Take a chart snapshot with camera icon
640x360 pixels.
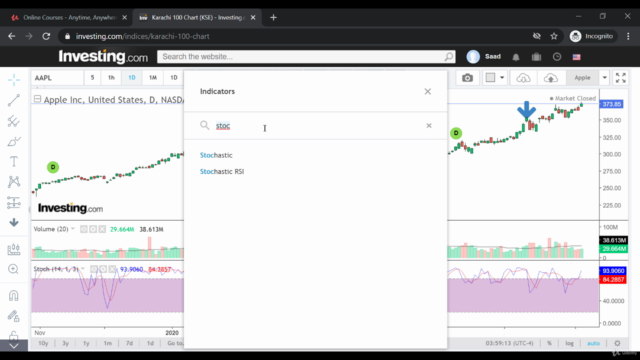467,78
